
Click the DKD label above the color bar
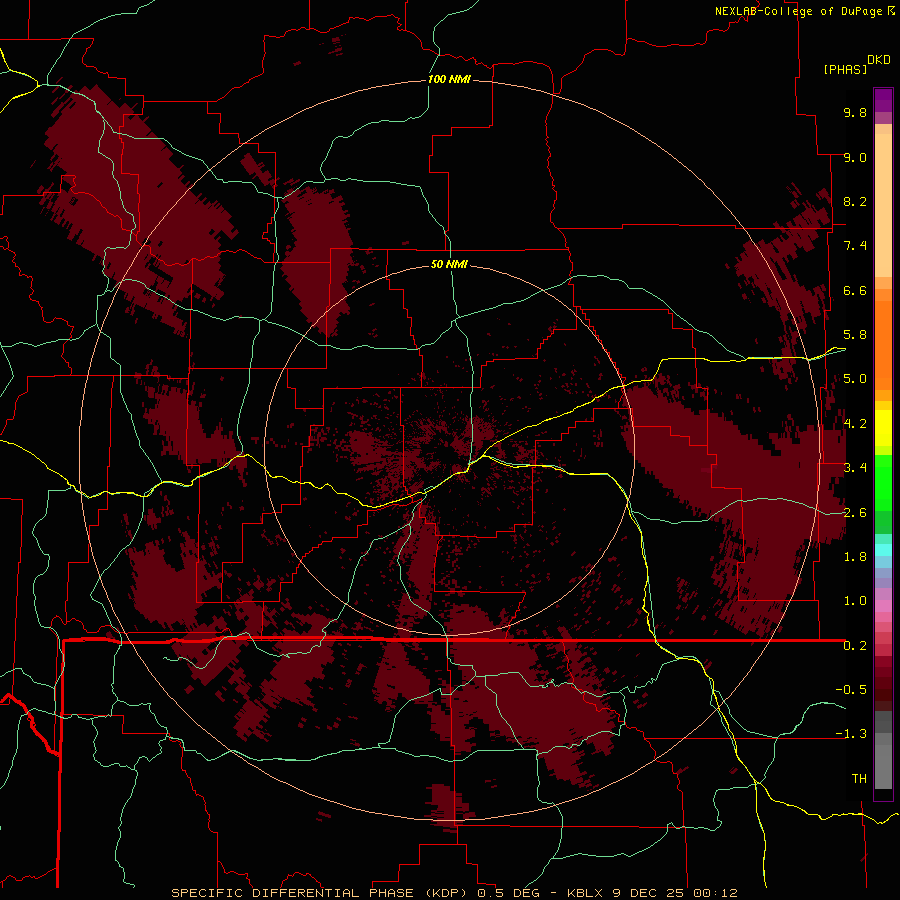[x=879, y=59]
